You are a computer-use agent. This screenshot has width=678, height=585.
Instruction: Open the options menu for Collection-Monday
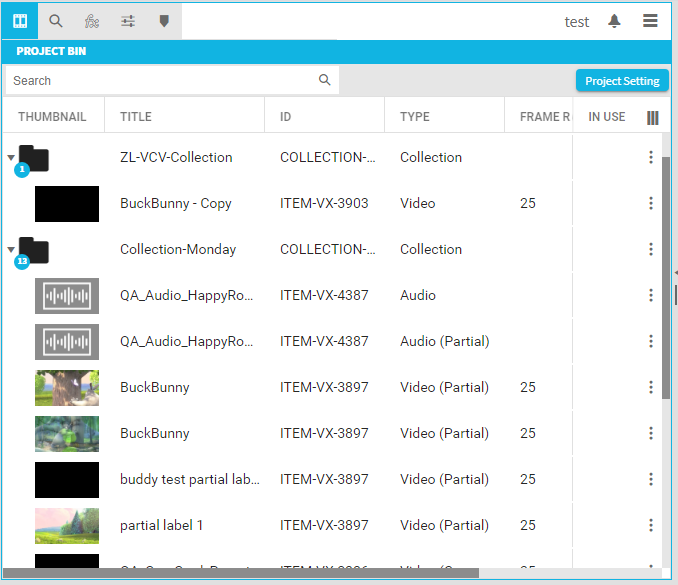pyautogui.click(x=651, y=249)
